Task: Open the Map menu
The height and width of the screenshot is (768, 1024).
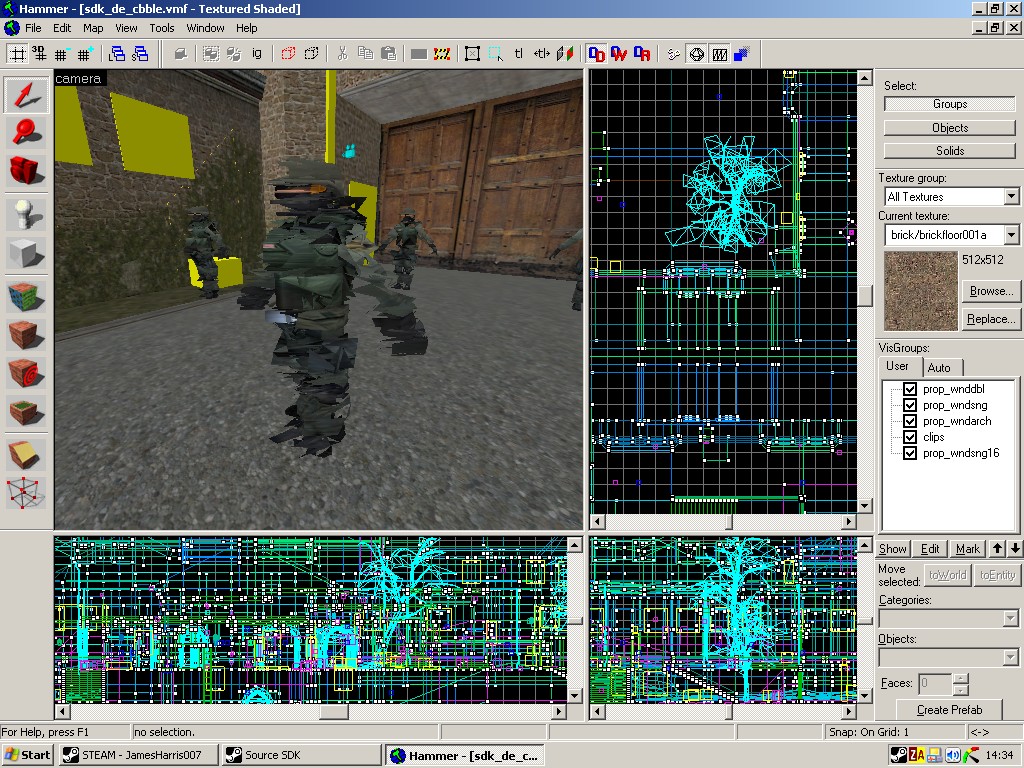Action: [93, 28]
